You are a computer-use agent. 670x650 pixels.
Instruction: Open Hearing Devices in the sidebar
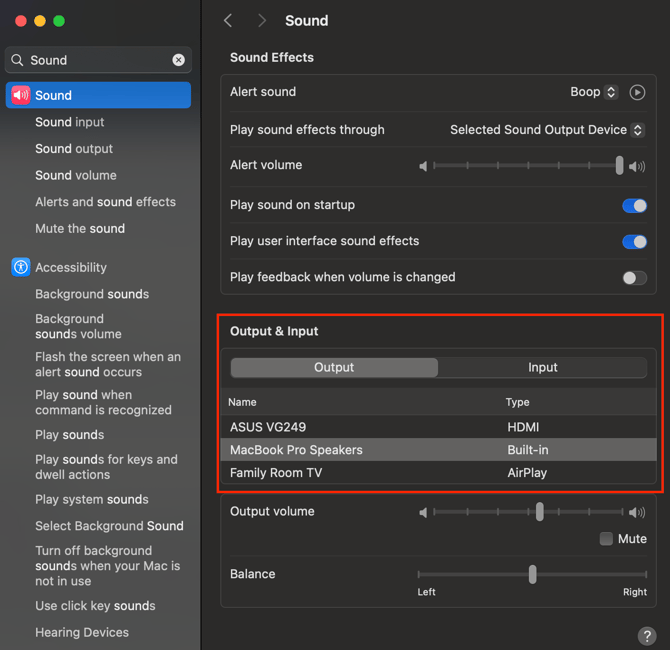(x=82, y=632)
